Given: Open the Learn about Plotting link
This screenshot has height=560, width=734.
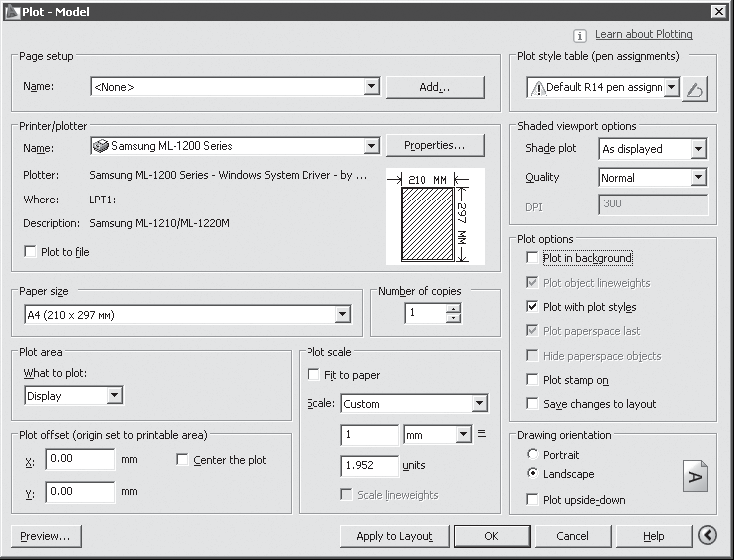Looking at the screenshot, I should pyautogui.click(x=643, y=34).
